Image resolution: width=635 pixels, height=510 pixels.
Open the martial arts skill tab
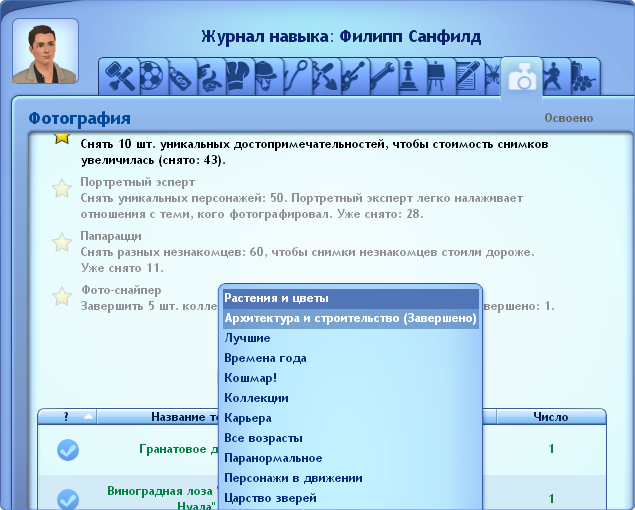point(554,76)
